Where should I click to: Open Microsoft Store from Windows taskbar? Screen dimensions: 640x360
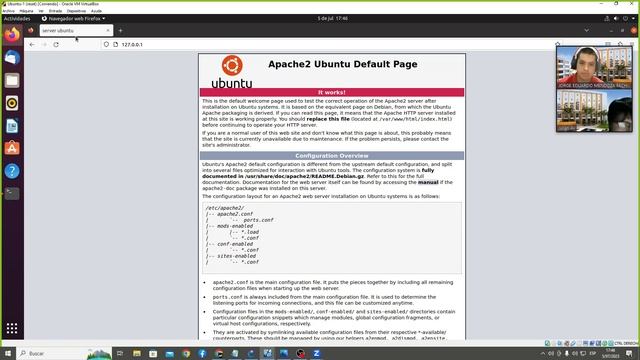[153, 353]
